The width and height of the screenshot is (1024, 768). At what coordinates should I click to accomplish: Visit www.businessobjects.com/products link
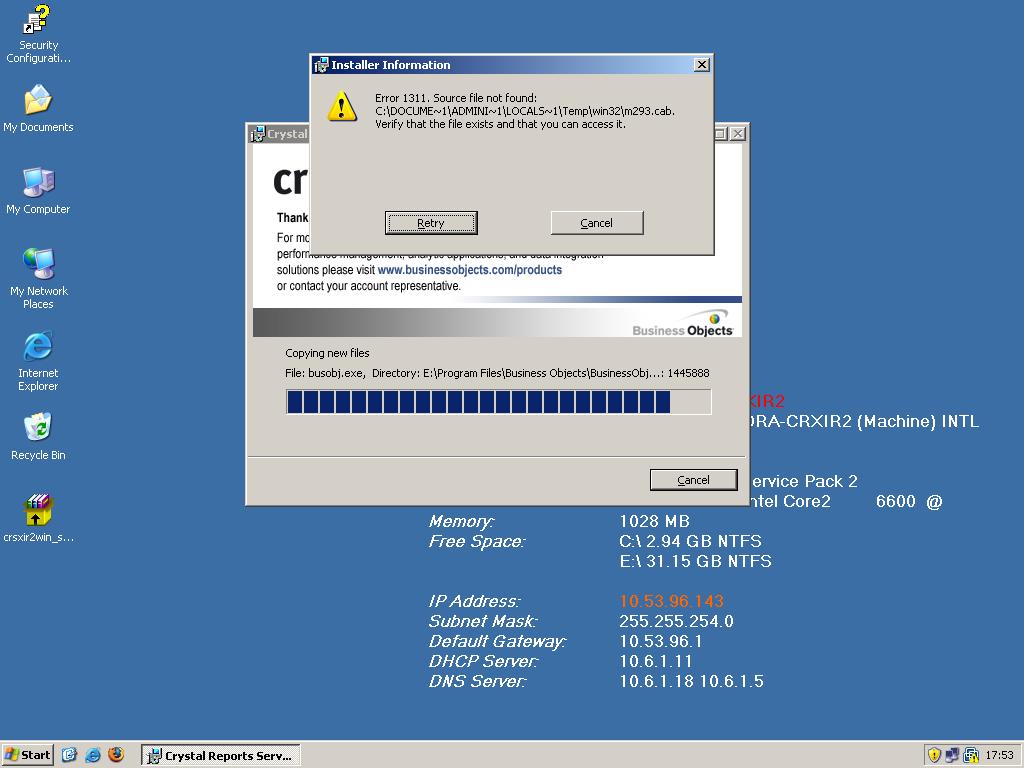(x=470, y=270)
